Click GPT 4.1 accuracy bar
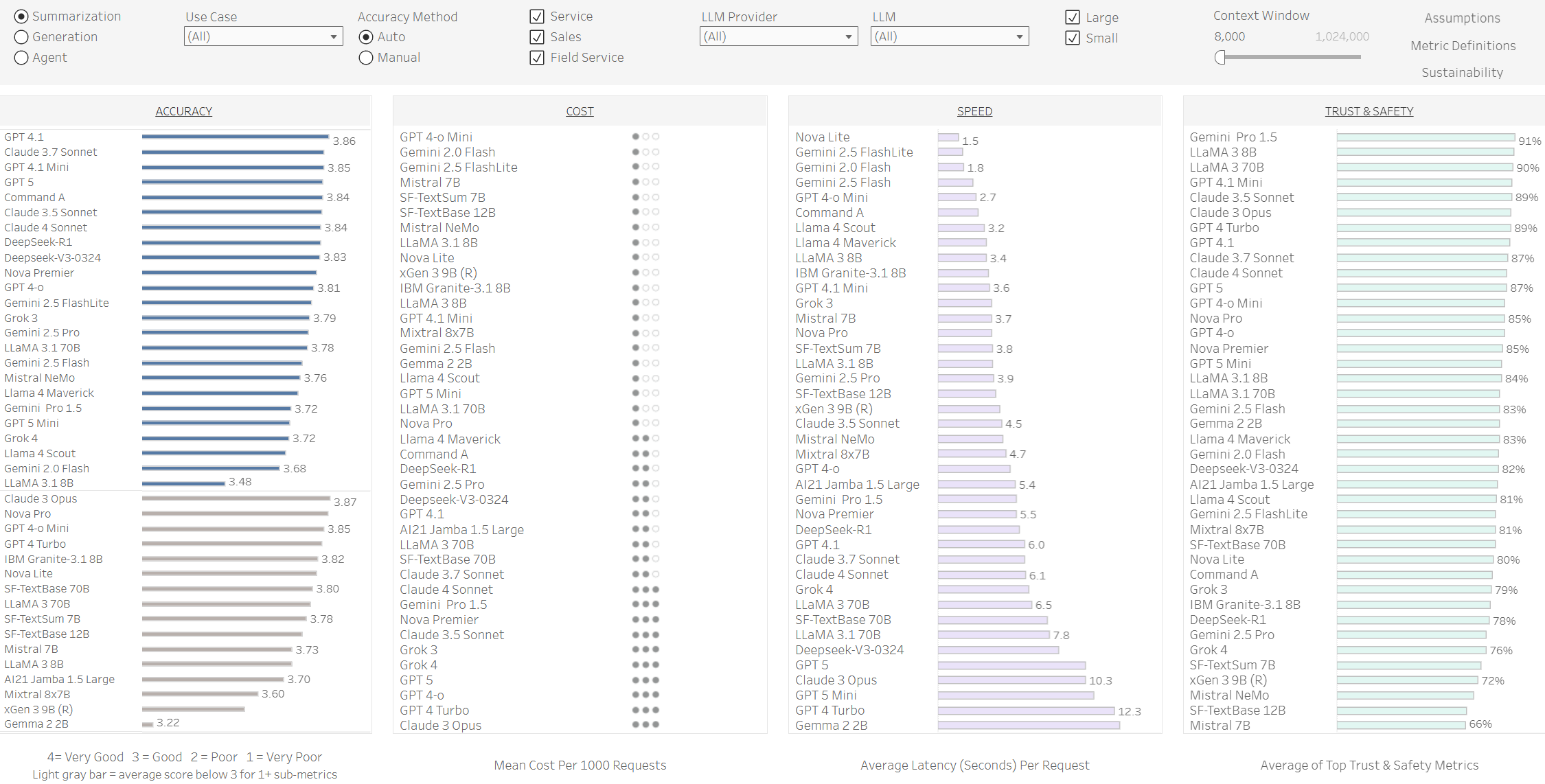 (x=235, y=137)
